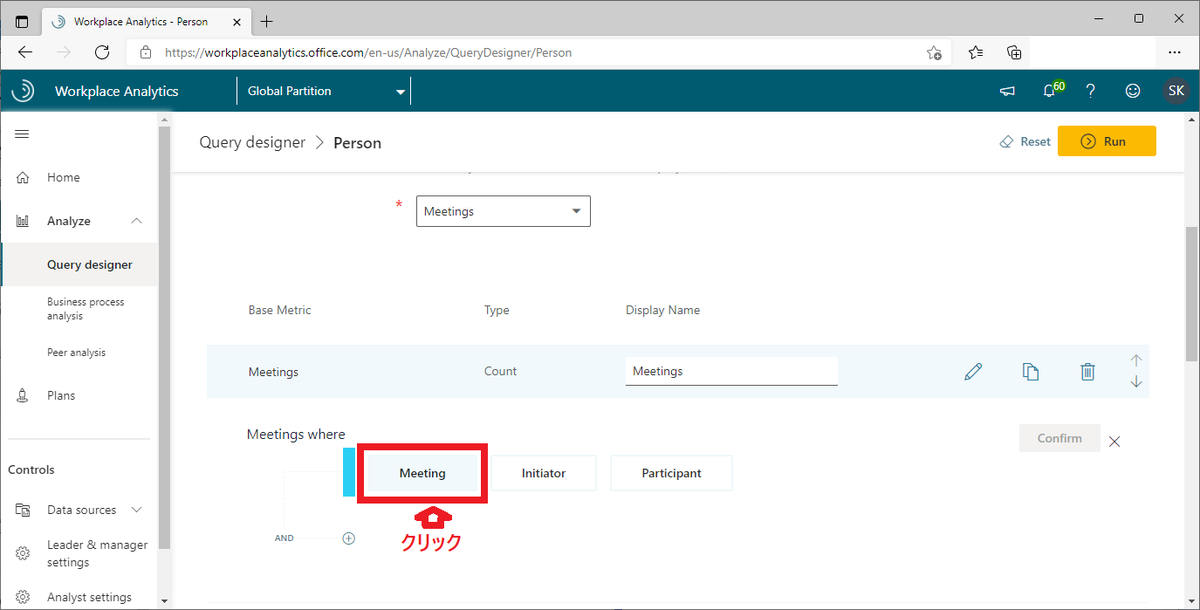Move the Meetings metric down with arrow
The image size is (1200, 610).
[x=1136, y=381]
